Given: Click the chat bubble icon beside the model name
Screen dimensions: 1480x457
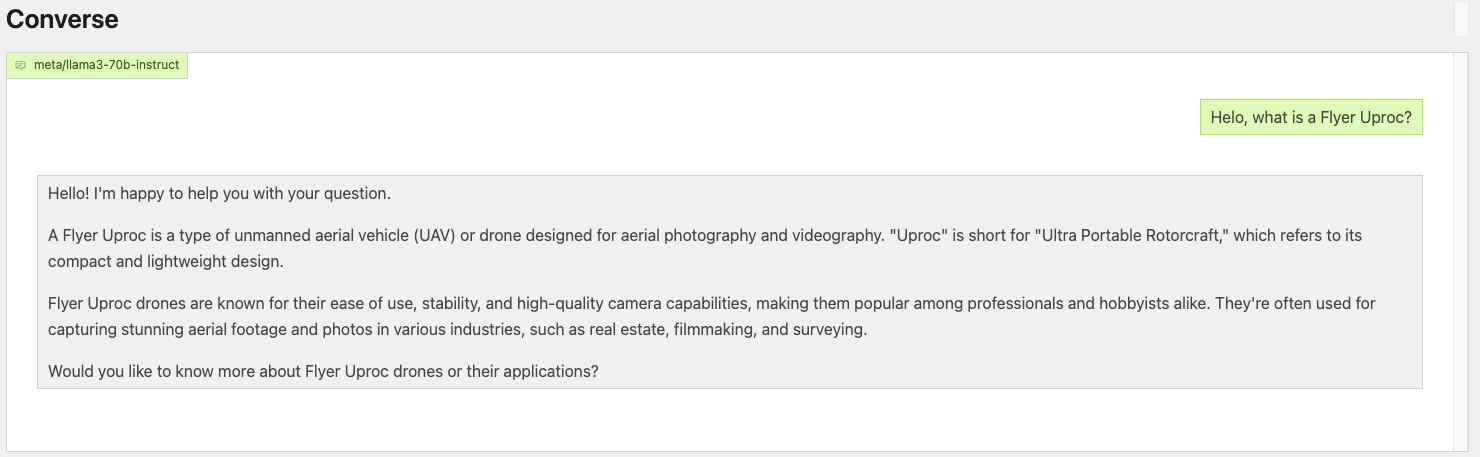Looking at the screenshot, I should click(20, 65).
